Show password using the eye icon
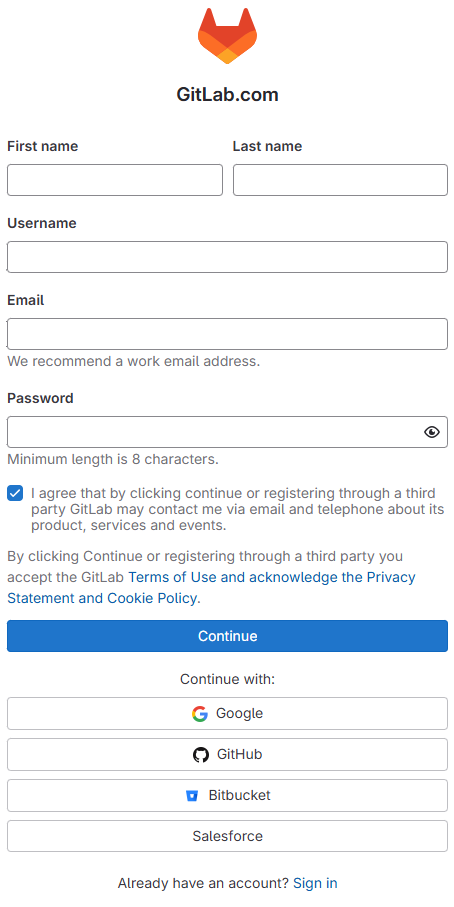The height and width of the screenshot is (907, 454). point(431,432)
